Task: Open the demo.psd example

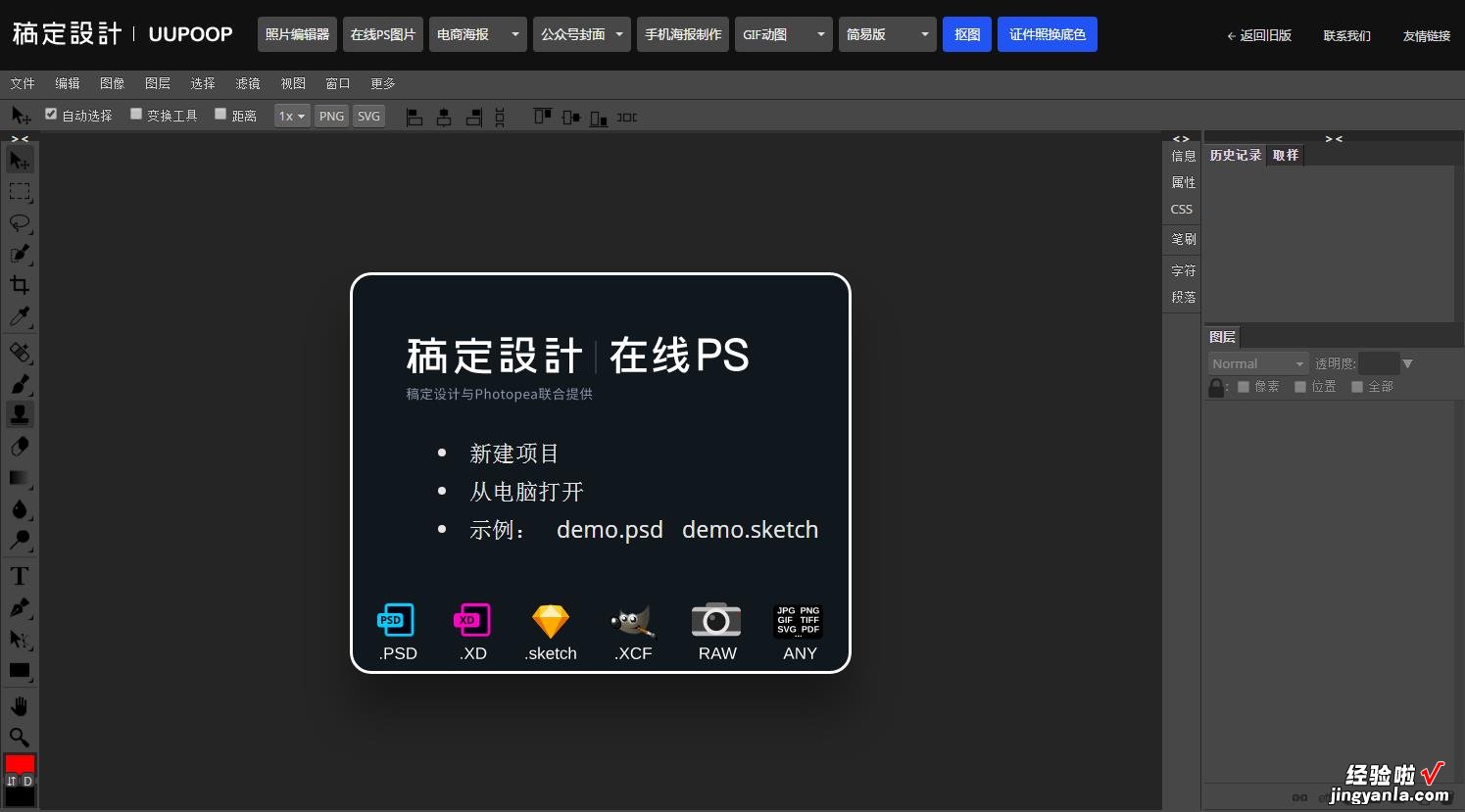Action: pyautogui.click(x=610, y=530)
